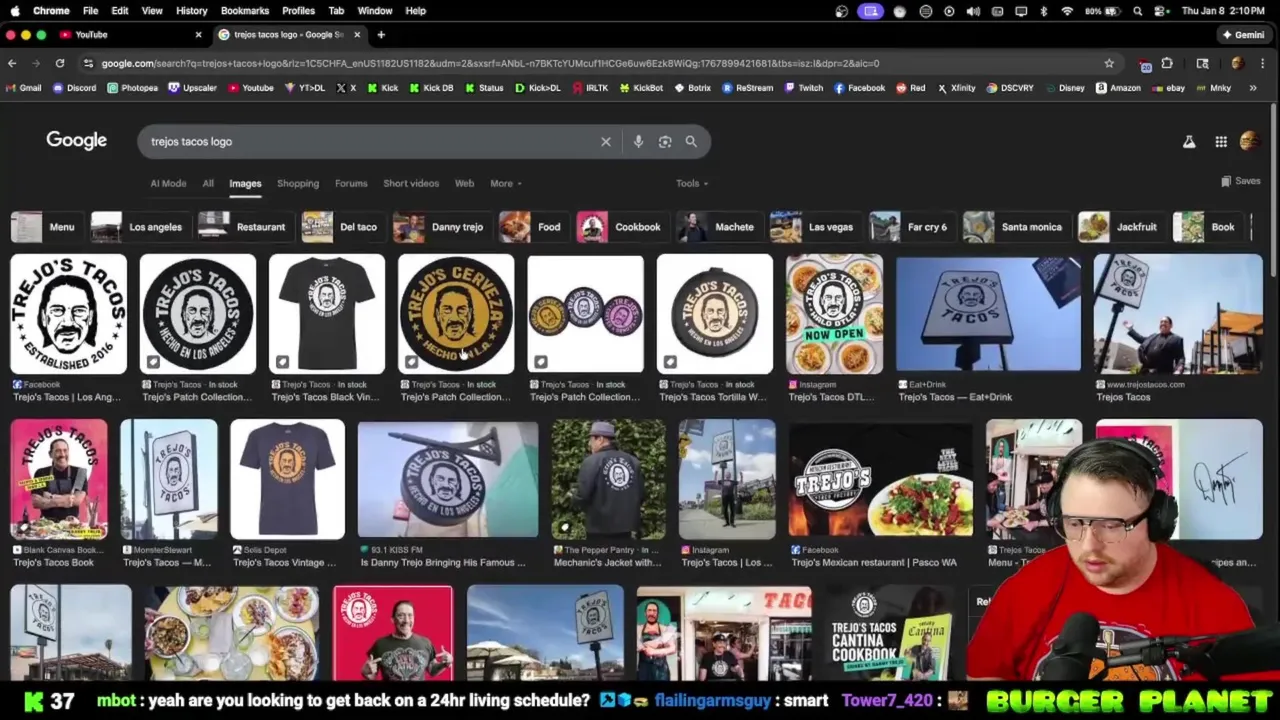Viewport: 1280px width, 720px height.
Task: Open the Trejo's Cerveza gold patch image
Action: click(456, 314)
